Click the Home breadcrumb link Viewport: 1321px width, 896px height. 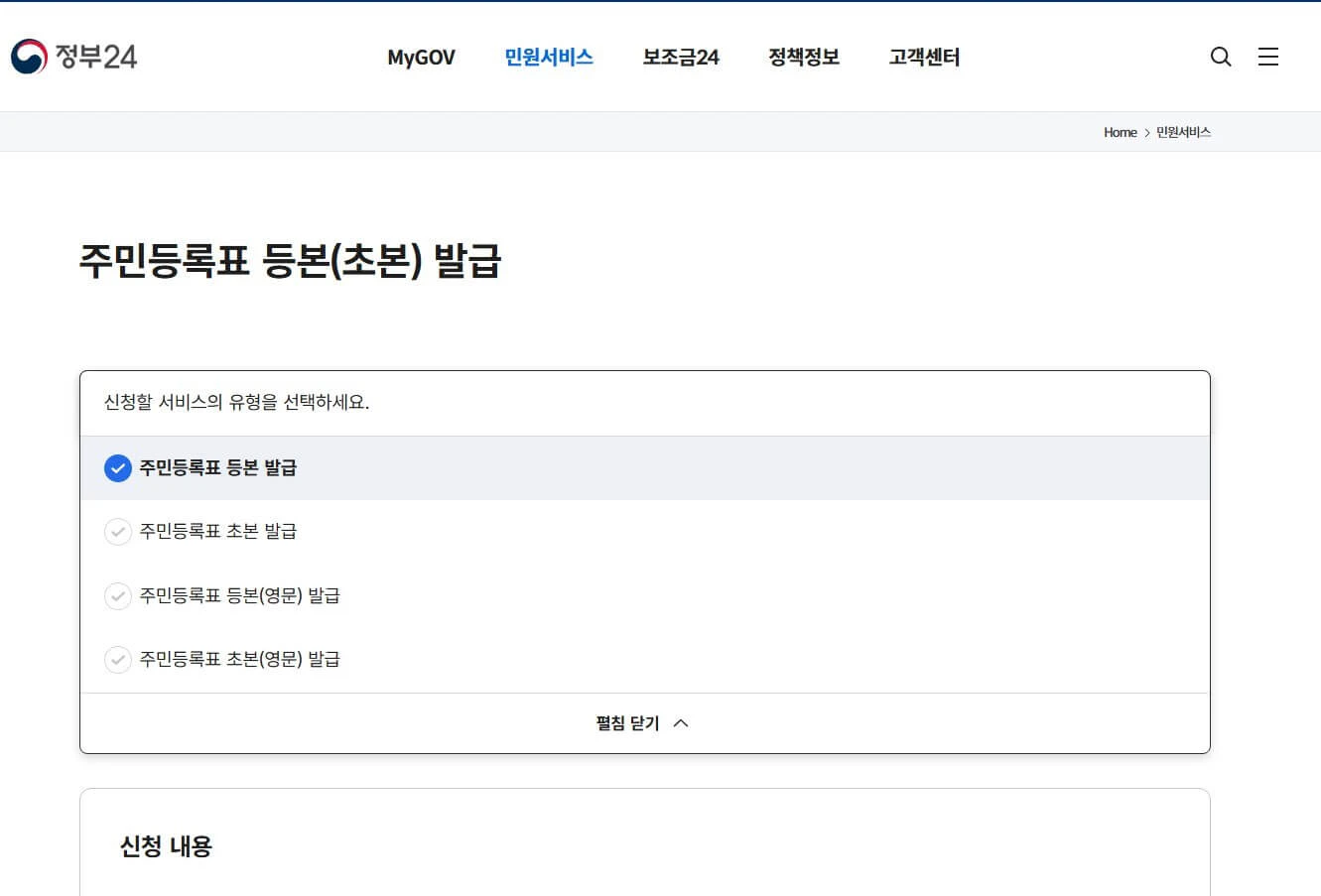coord(1120,132)
